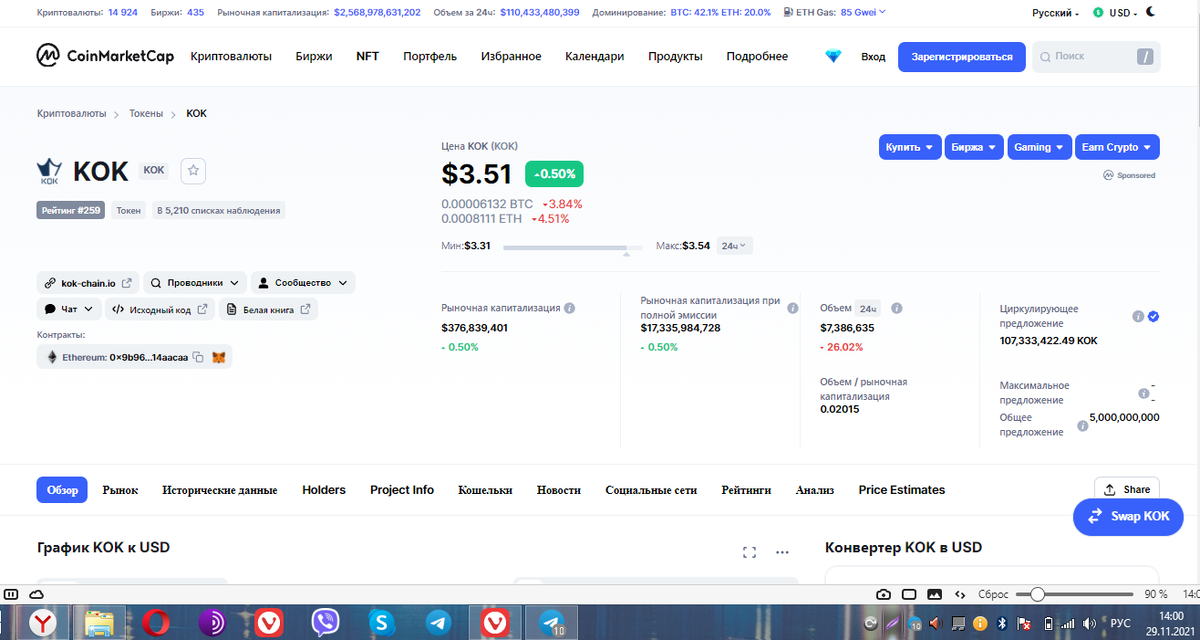Image resolution: width=1200 pixels, height=640 pixels.
Task: Toggle Vivaldi panel icon in status bar
Action: pyautogui.click(x=12, y=594)
